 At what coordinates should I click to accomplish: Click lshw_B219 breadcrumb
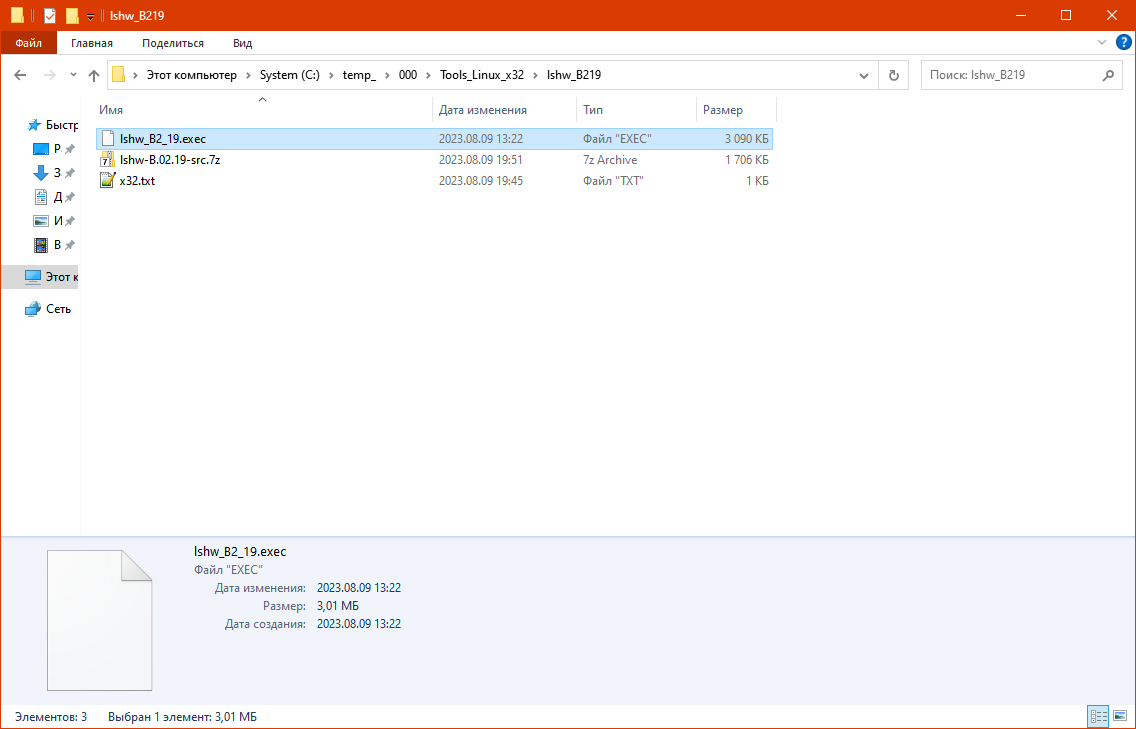(574, 75)
